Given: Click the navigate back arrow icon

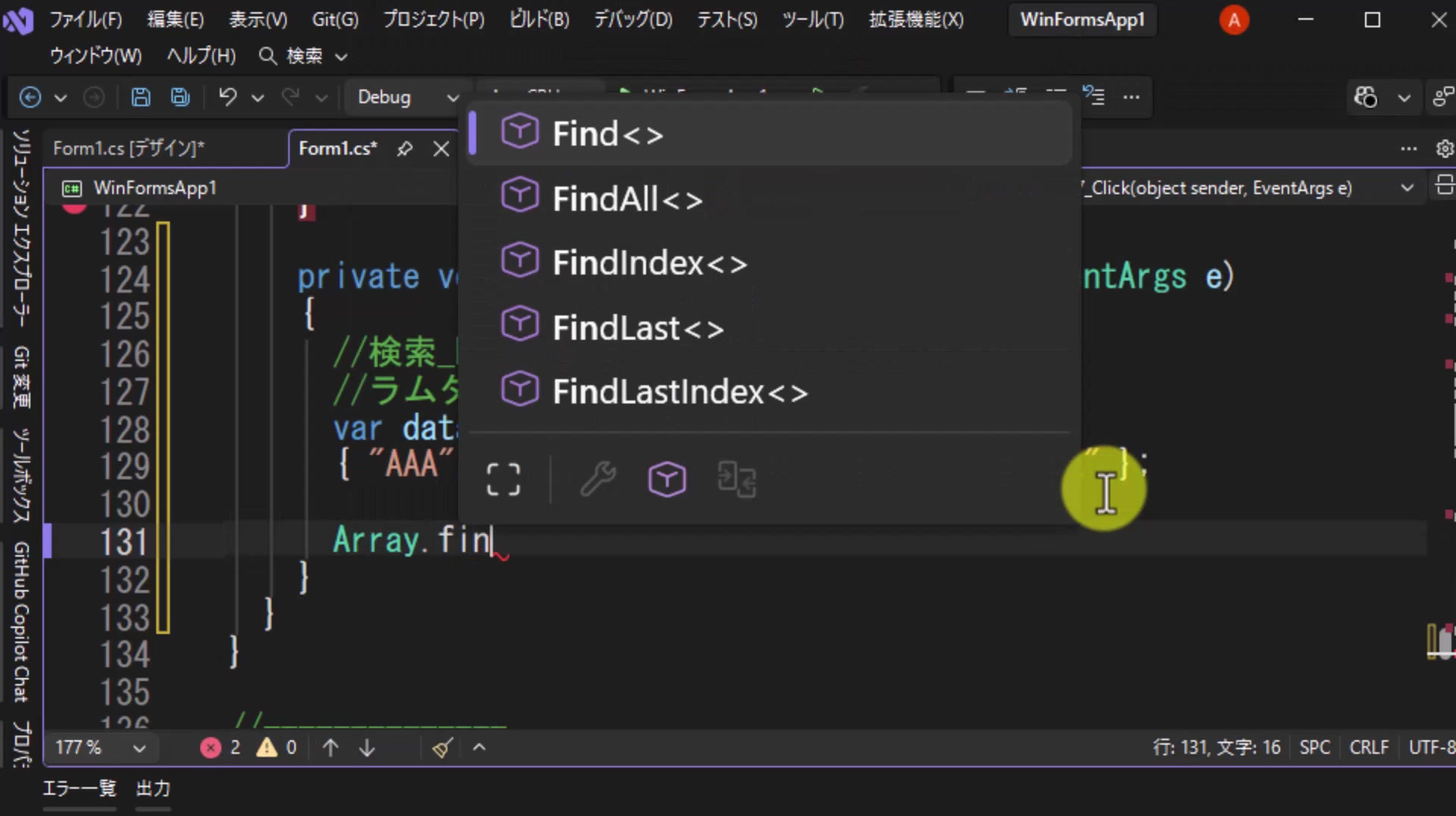Looking at the screenshot, I should (x=30, y=97).
